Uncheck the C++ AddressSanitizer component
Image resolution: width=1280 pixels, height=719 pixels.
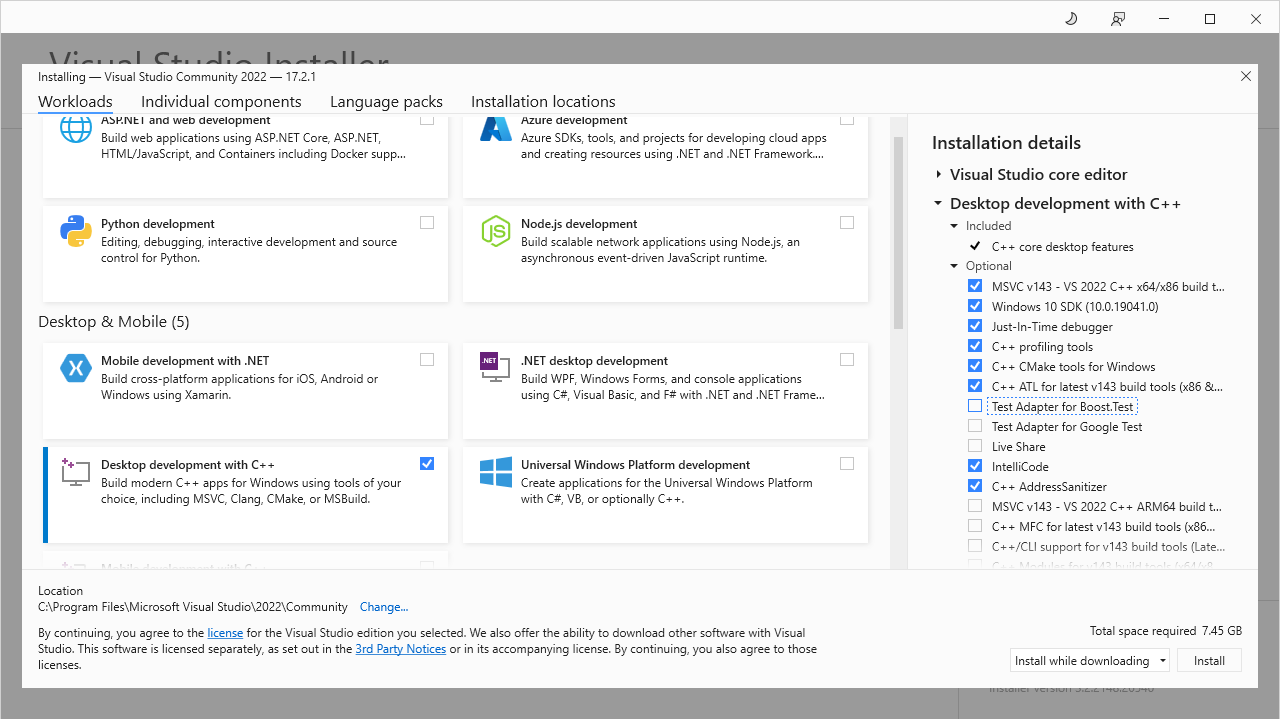(975, 486)
